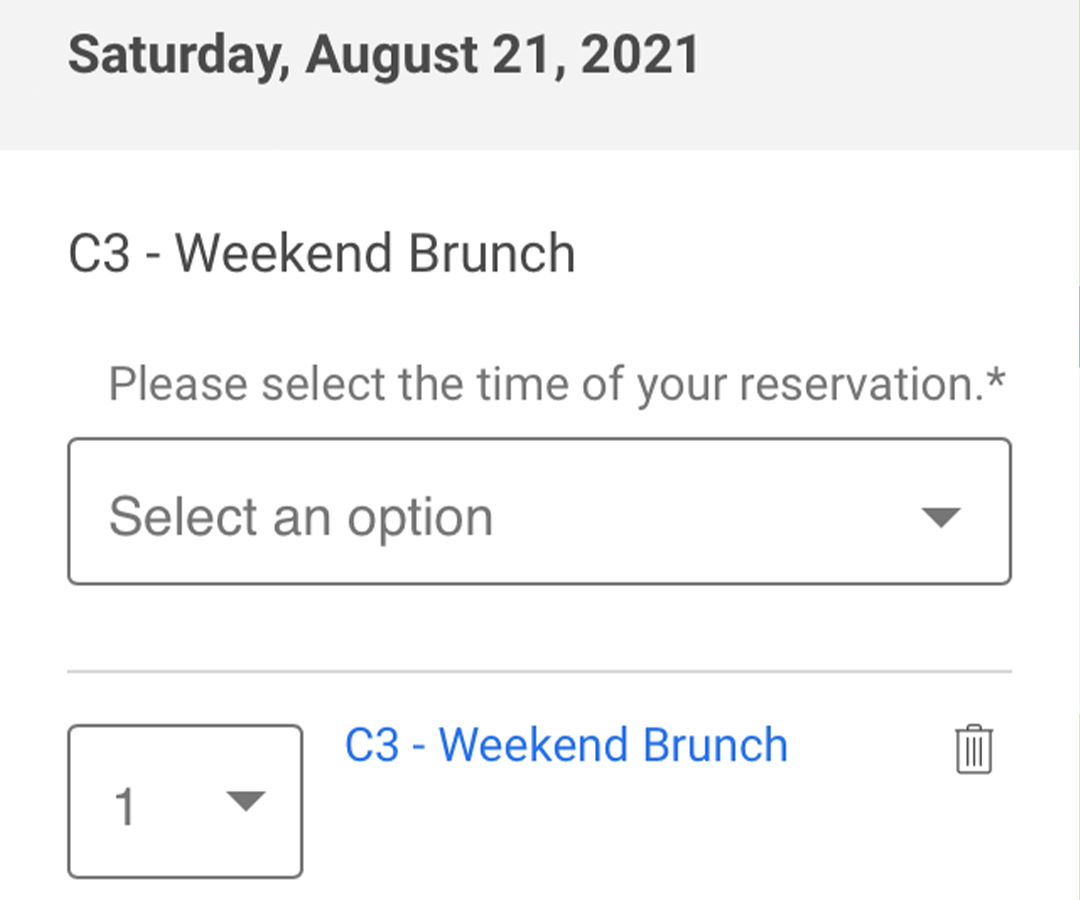Click the number 1 in quantity box
The height and width of the screenshot is (900, 1080).
125,807
